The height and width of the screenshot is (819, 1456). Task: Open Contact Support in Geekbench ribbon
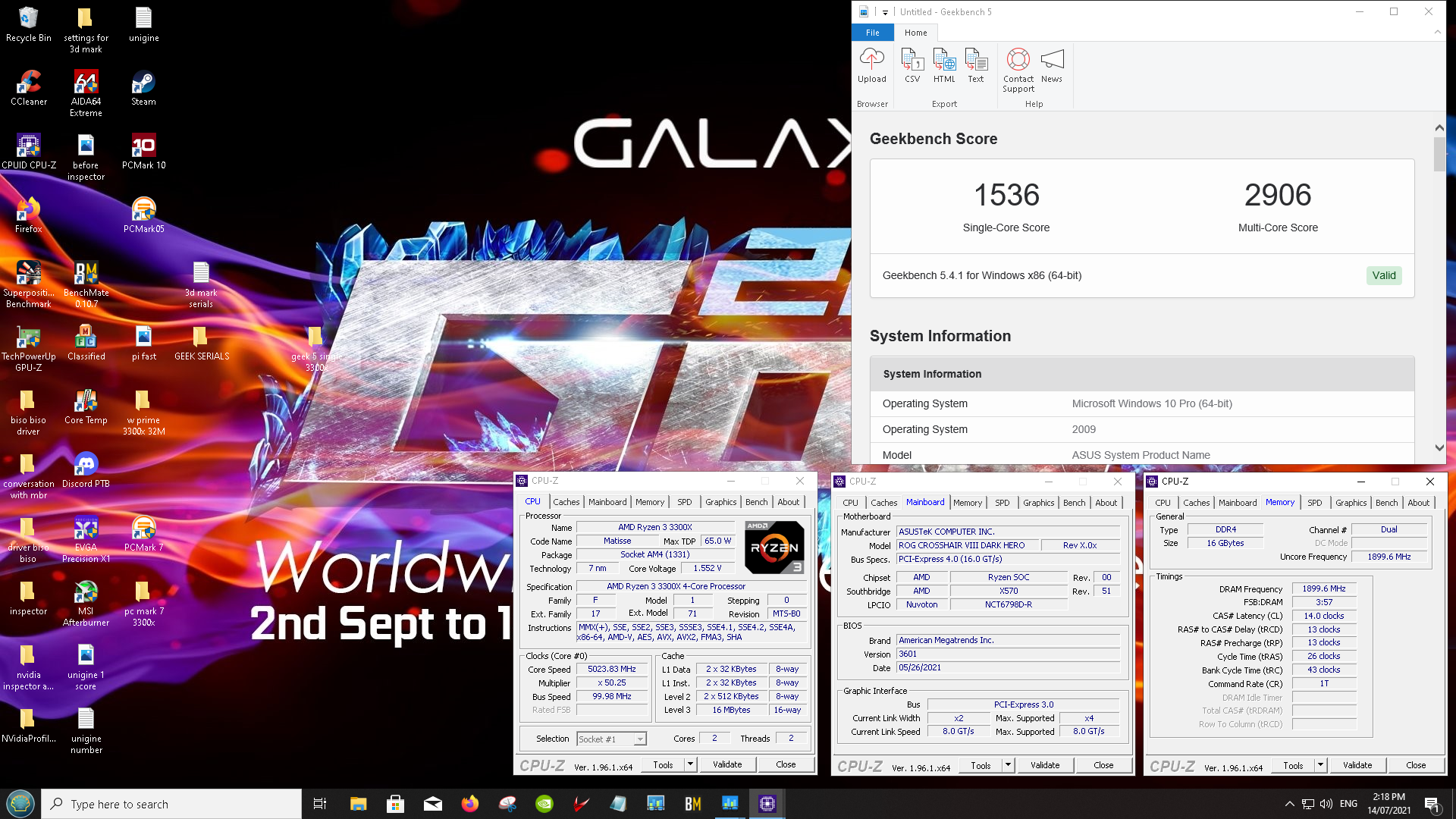(1018, 70)
